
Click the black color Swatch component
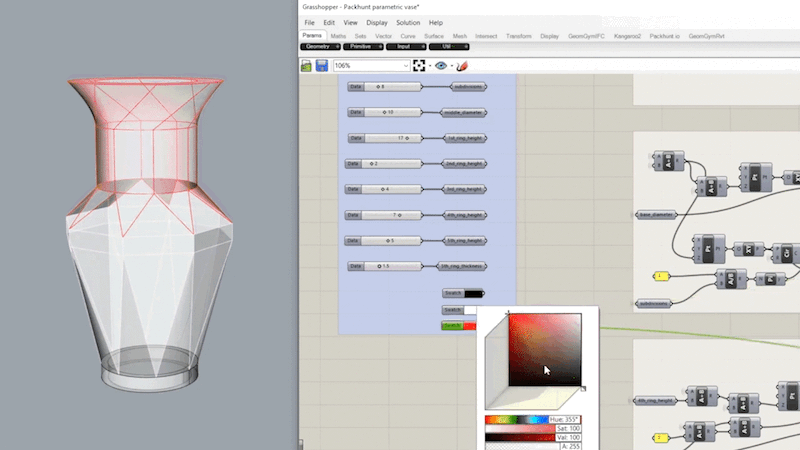tap(463, 293)
